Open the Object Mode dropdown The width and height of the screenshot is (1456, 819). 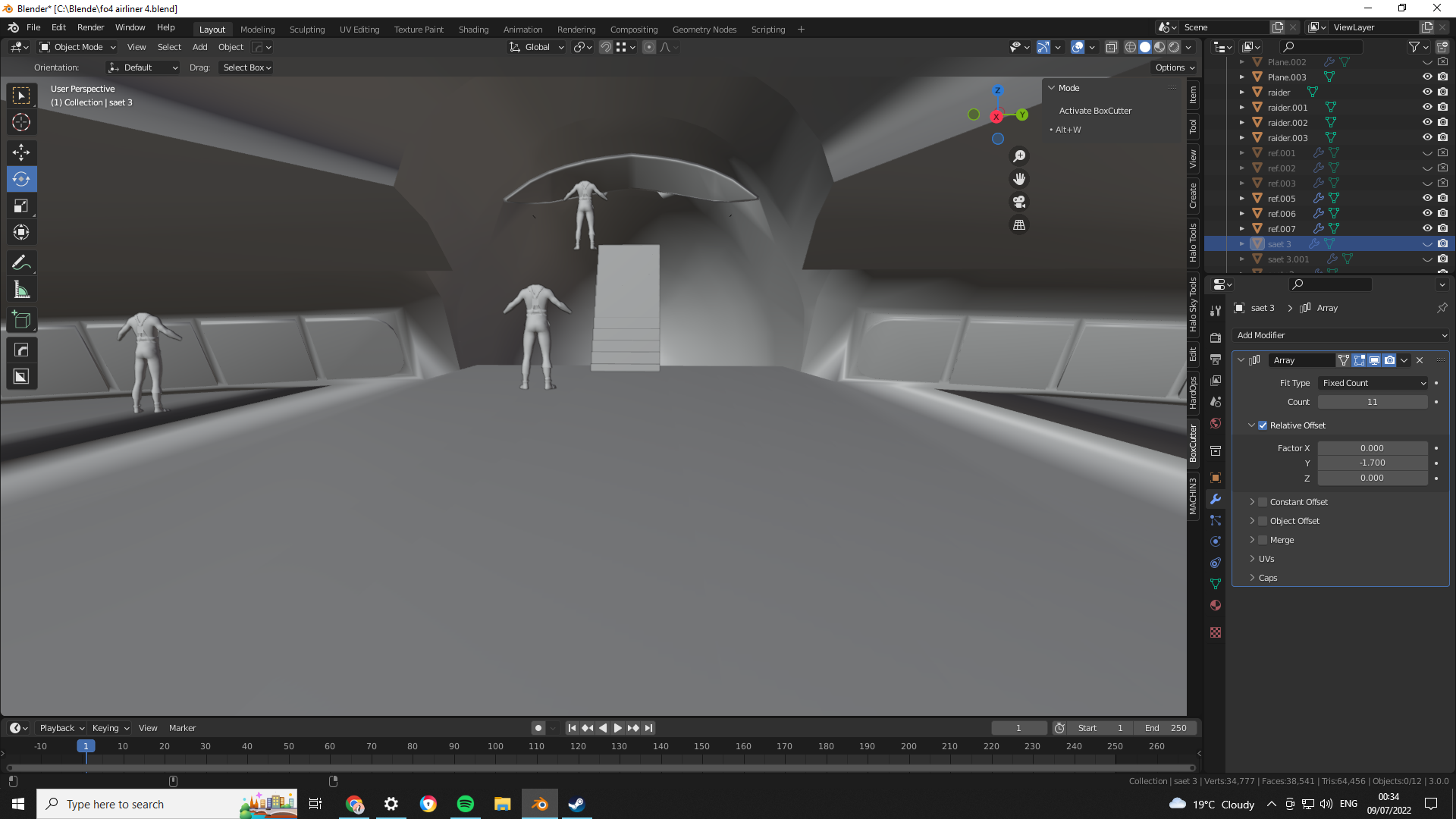[78, 47]
